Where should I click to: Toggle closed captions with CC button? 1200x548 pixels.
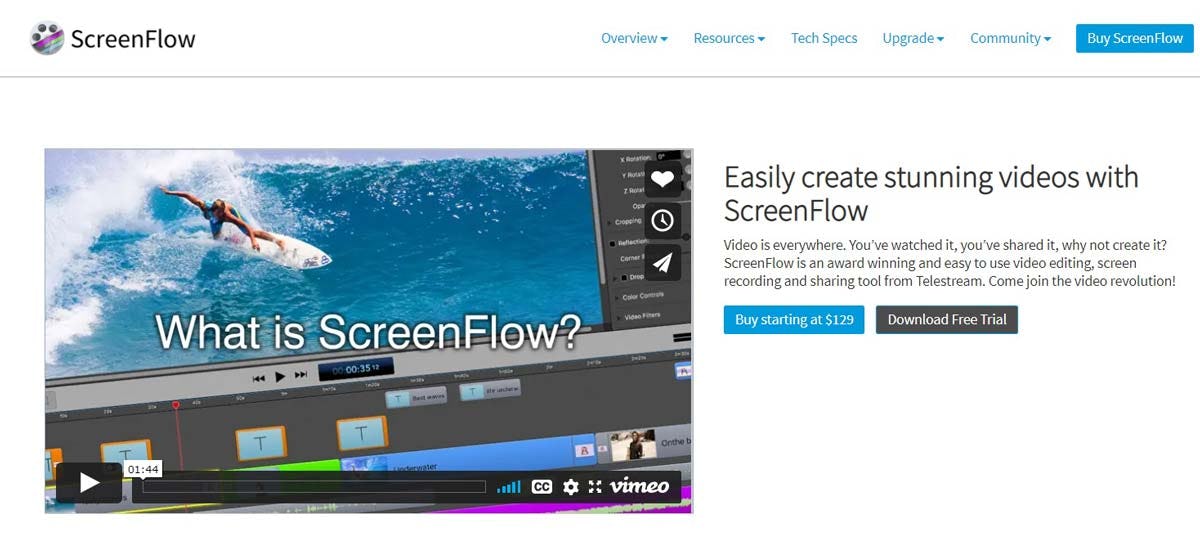pyautogui.click(x=542, y=487)
